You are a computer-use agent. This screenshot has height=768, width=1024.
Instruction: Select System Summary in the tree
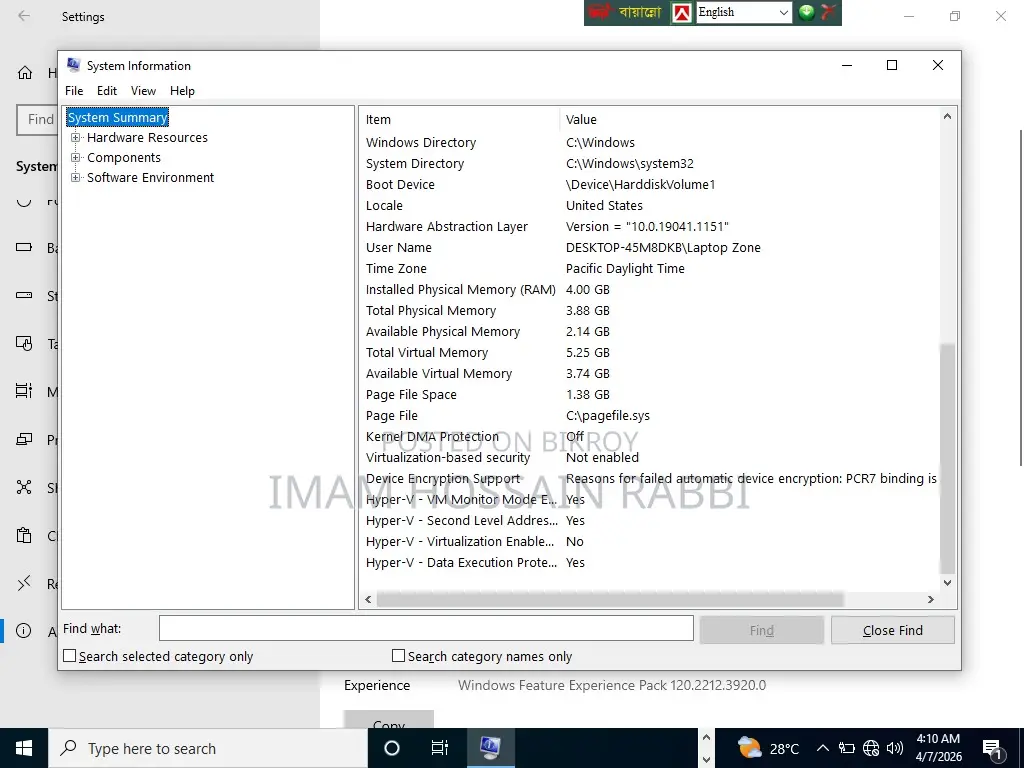pyautogui.click(x=118, y=118)
